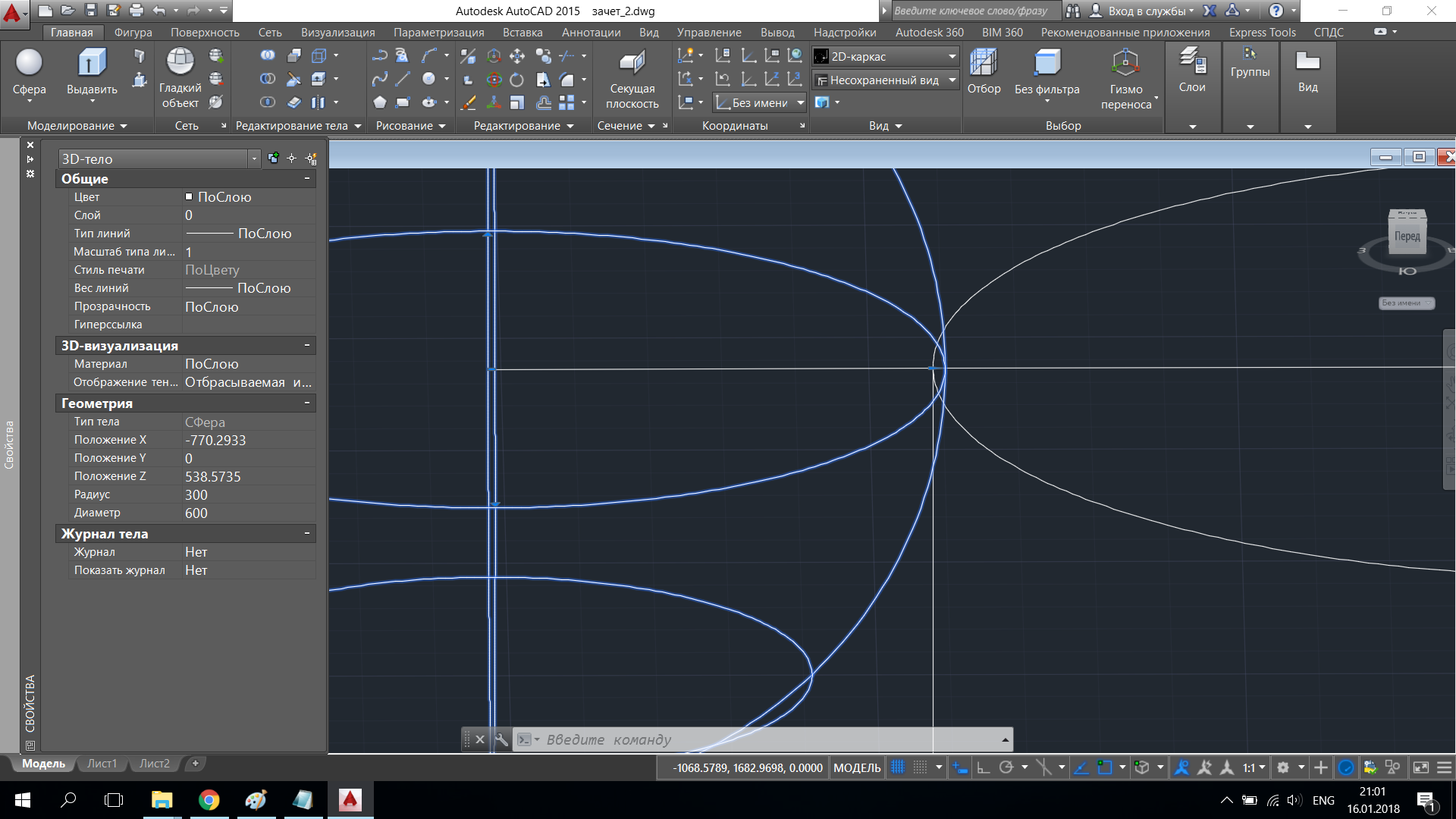
Task: Select the Сфера (Sphere) modeling tool
Action: click(x=29, y=72)
